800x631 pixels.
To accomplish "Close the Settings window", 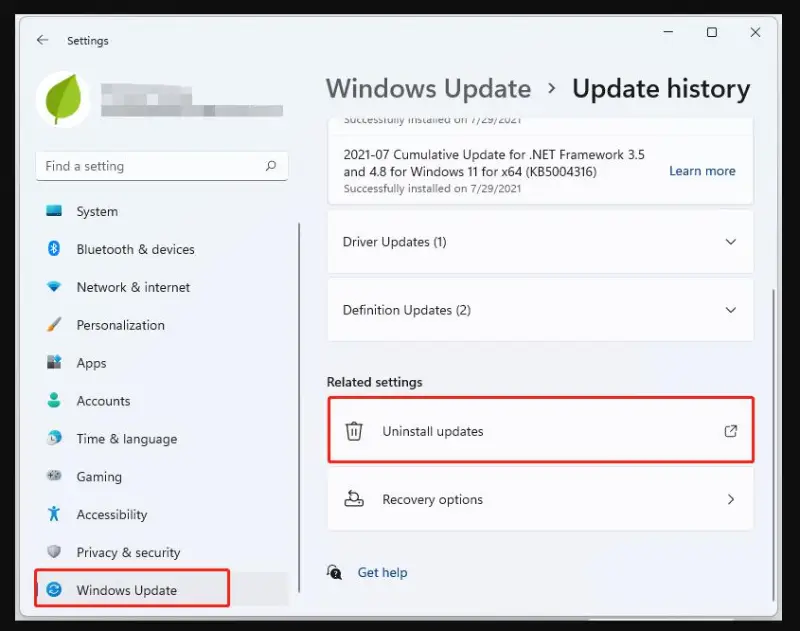I will (756, 32).
